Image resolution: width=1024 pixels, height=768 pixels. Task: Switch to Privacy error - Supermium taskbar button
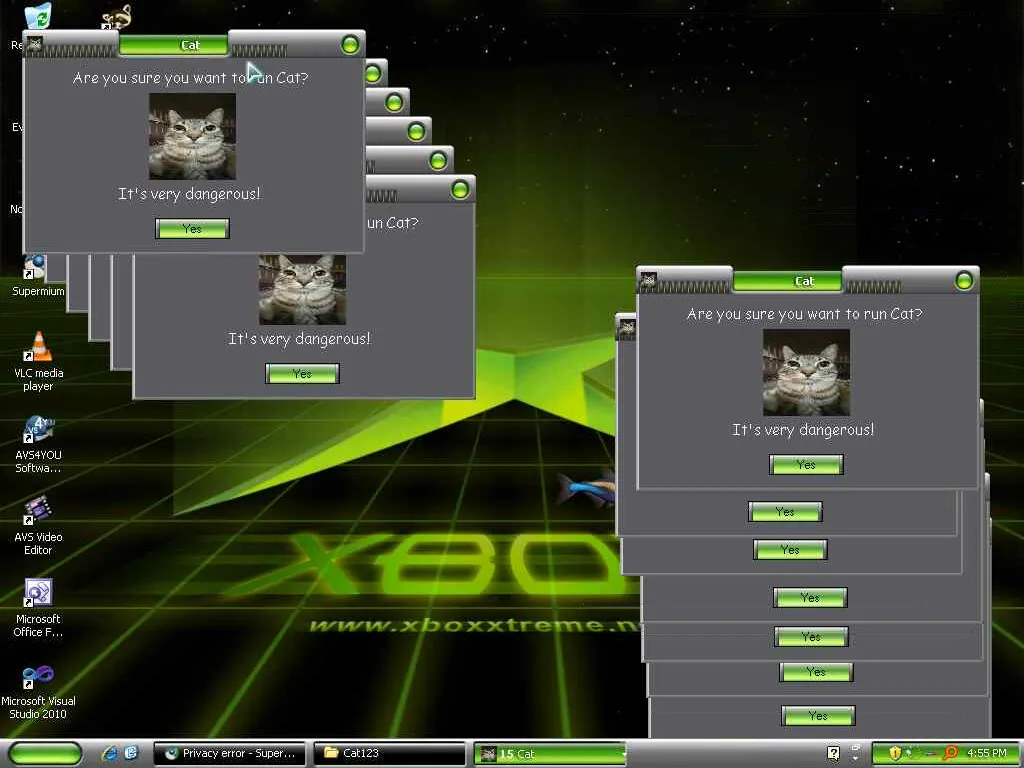pyautogui.click(x=229, y=754)
